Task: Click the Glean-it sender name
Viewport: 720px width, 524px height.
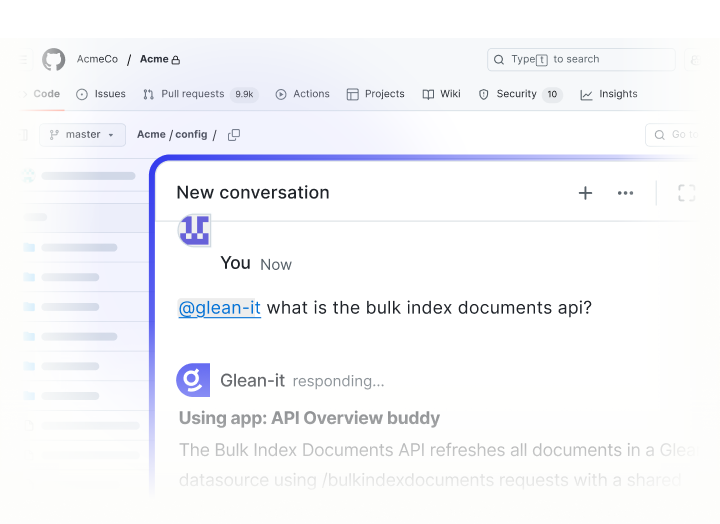Action: click(x=253, y=381)
